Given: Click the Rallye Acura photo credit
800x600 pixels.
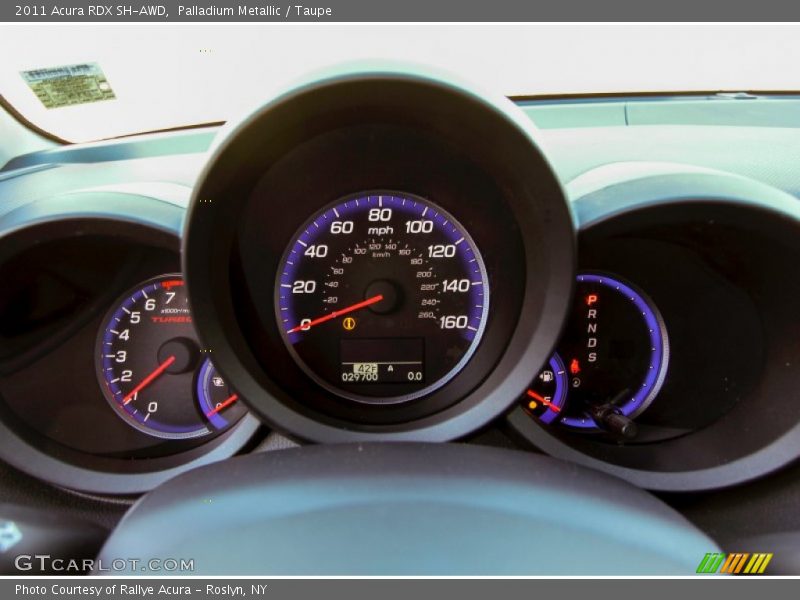Looking at the screenshot, I should (x=141, y=590).
